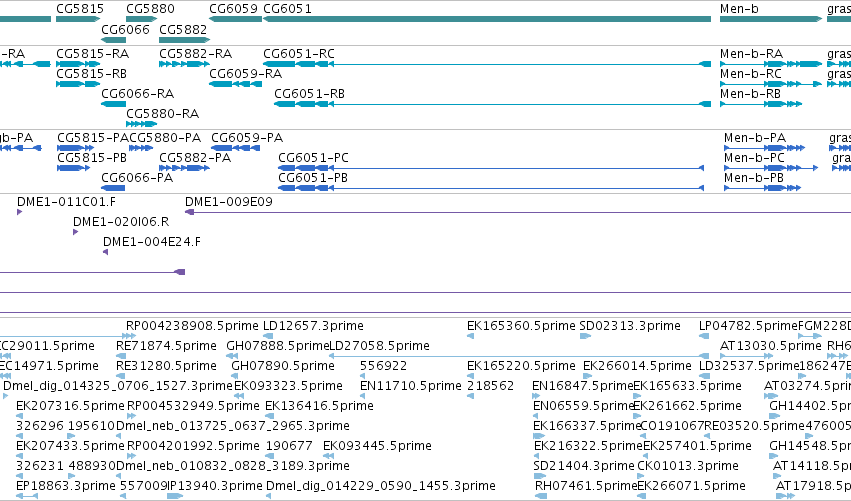Open EST EK165633.5prime
This screenshot has width=851, height=501.
pos(687,386)
